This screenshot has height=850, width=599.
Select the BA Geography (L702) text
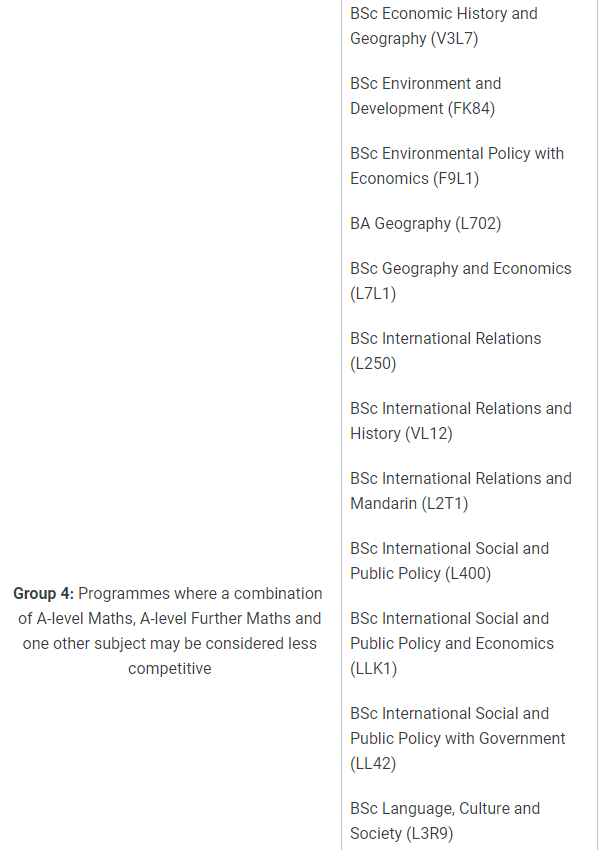(426, 223)
